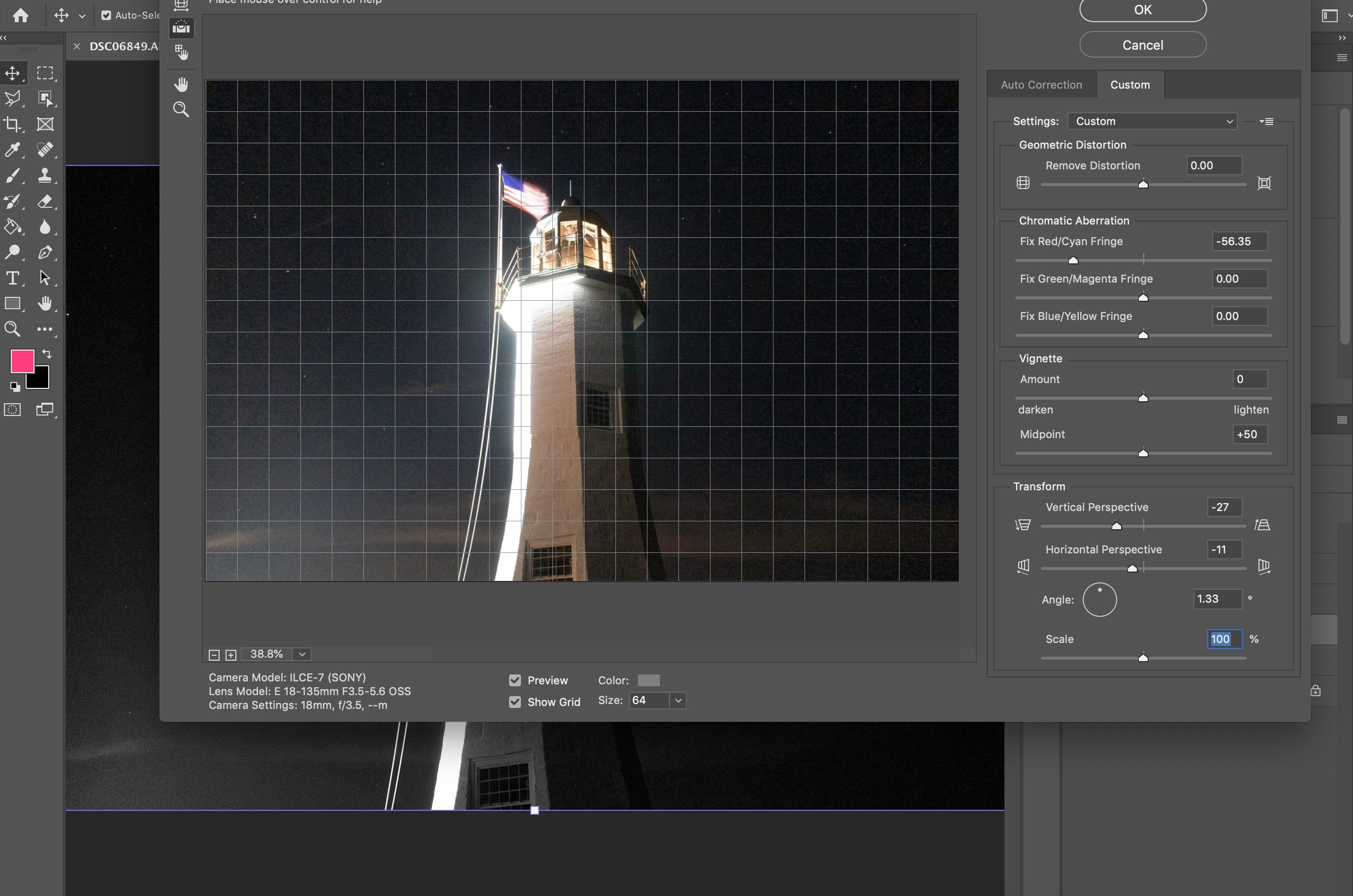Switch to the Custom tab
The image size is (1353, 896).
1128,84
